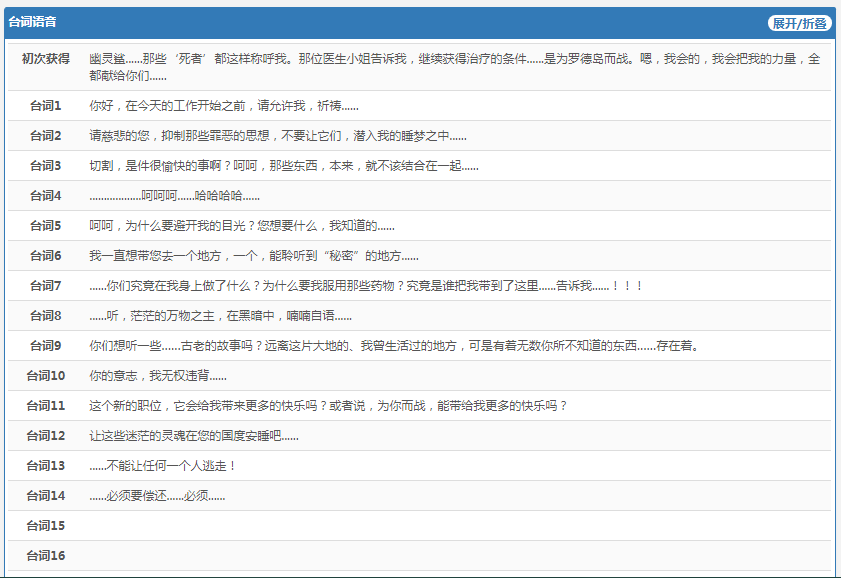Viewport: 841px width, 578px height.
Task: Click the 台词语音 panel title
Action: point(32,22)
